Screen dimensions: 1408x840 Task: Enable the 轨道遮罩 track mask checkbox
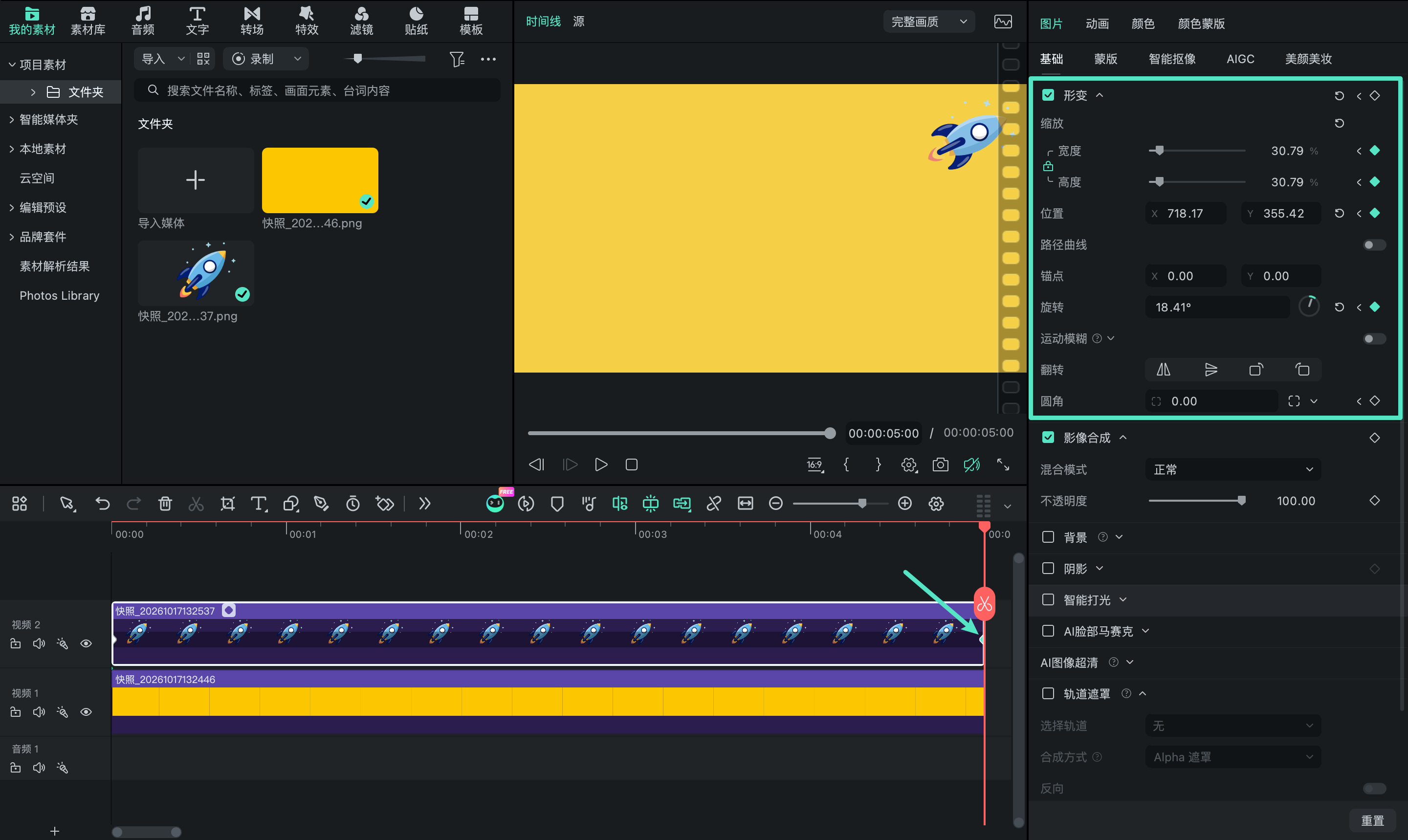click(1048, 693)
